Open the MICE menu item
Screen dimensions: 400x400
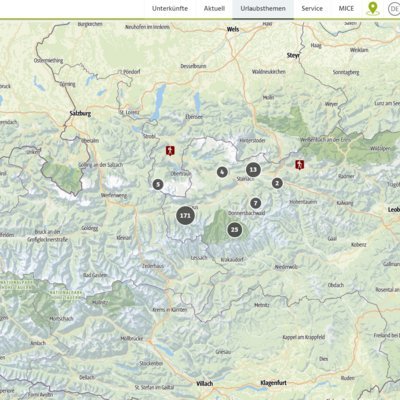[x=346, y=9]
